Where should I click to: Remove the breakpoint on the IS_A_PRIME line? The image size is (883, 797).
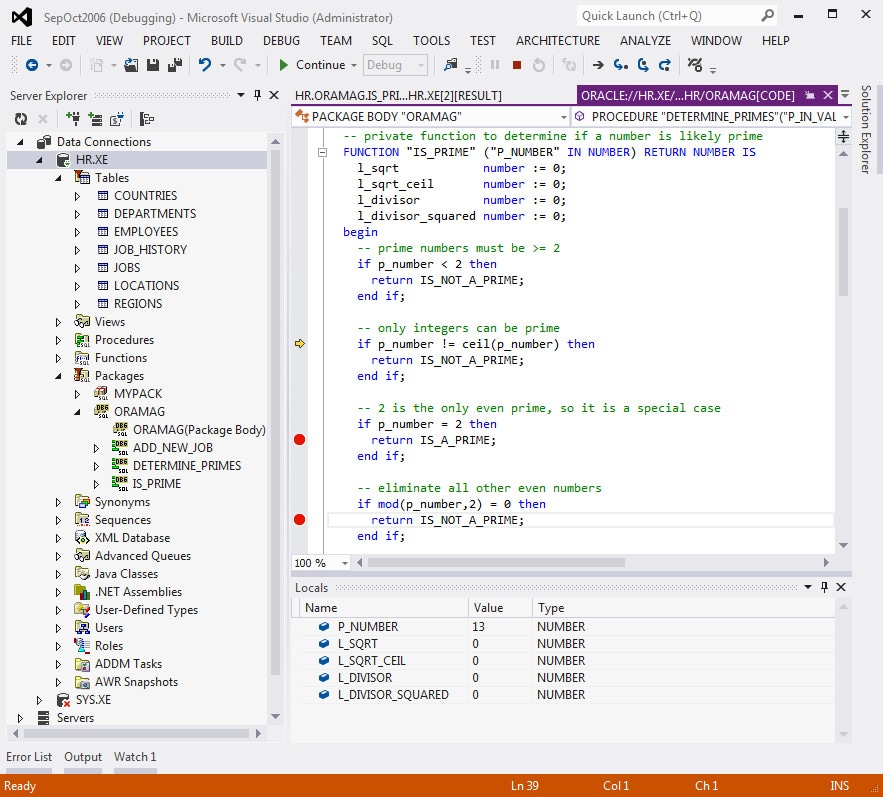point(298,439)
